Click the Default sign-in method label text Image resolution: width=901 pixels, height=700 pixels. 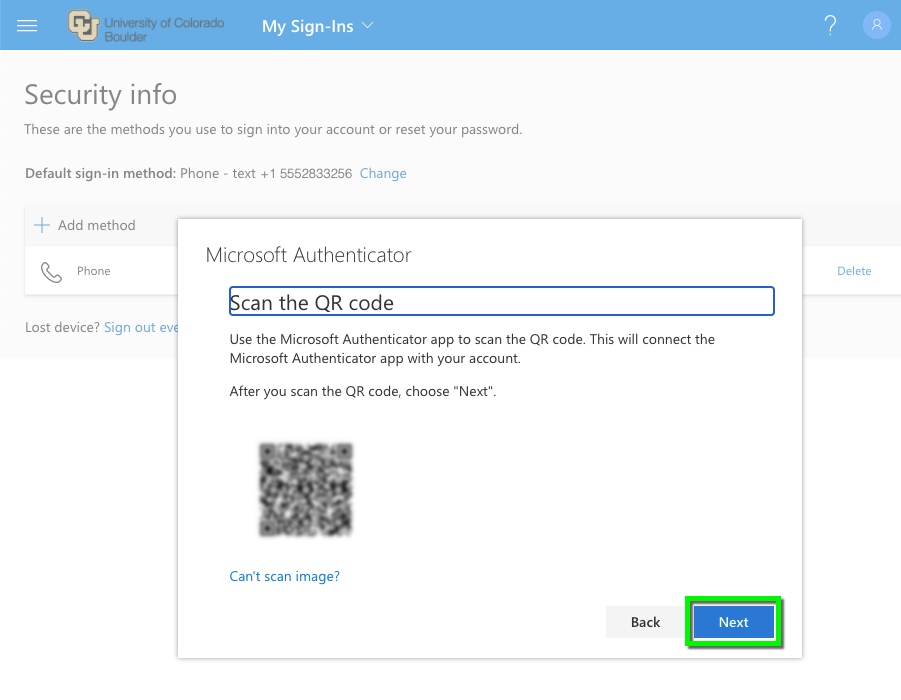click(x=101, y=174)
